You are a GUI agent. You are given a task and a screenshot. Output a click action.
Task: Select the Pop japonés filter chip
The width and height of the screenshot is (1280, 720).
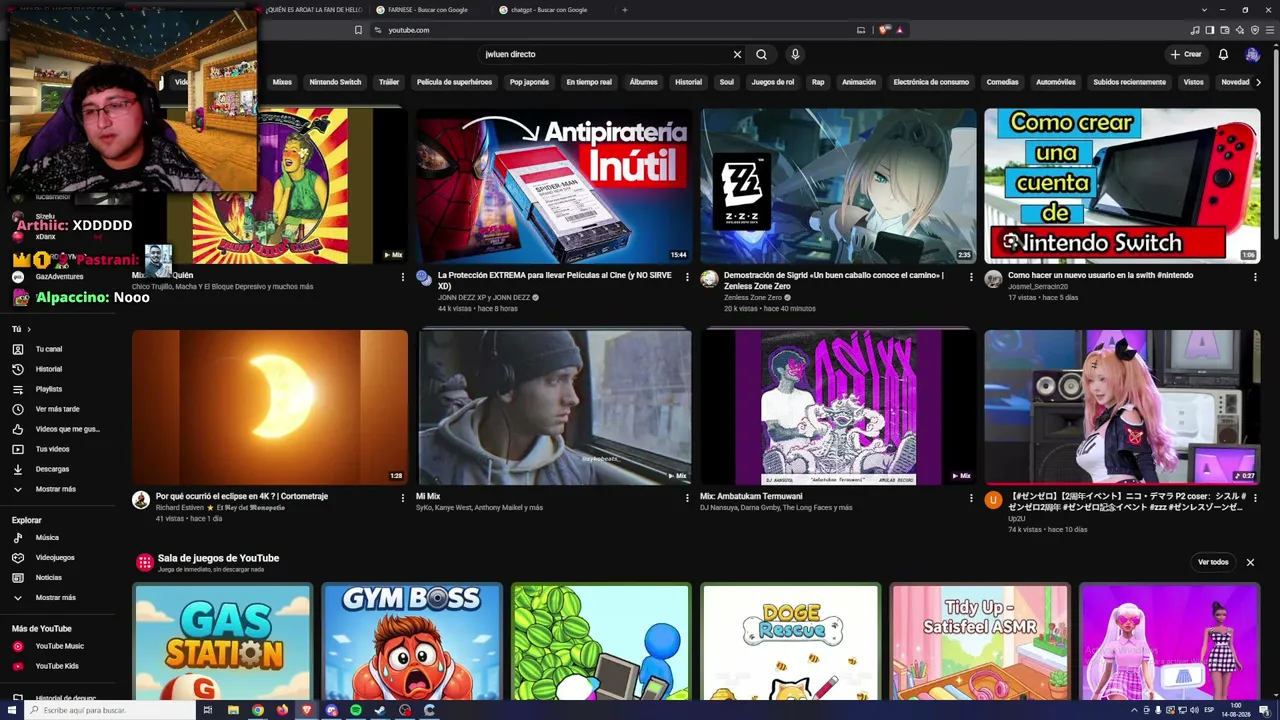point(529,82)
